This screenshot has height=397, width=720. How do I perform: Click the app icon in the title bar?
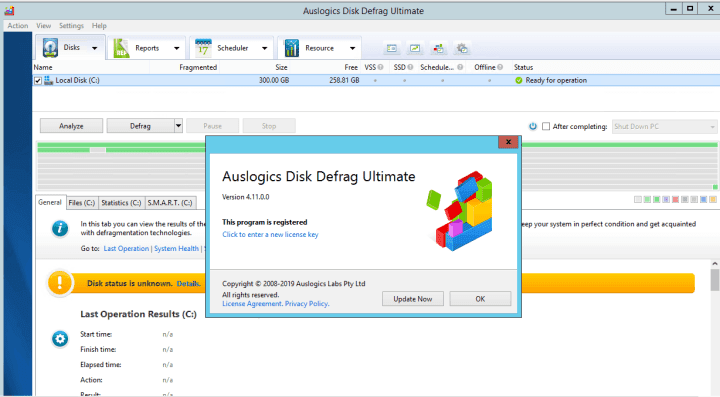9,11
